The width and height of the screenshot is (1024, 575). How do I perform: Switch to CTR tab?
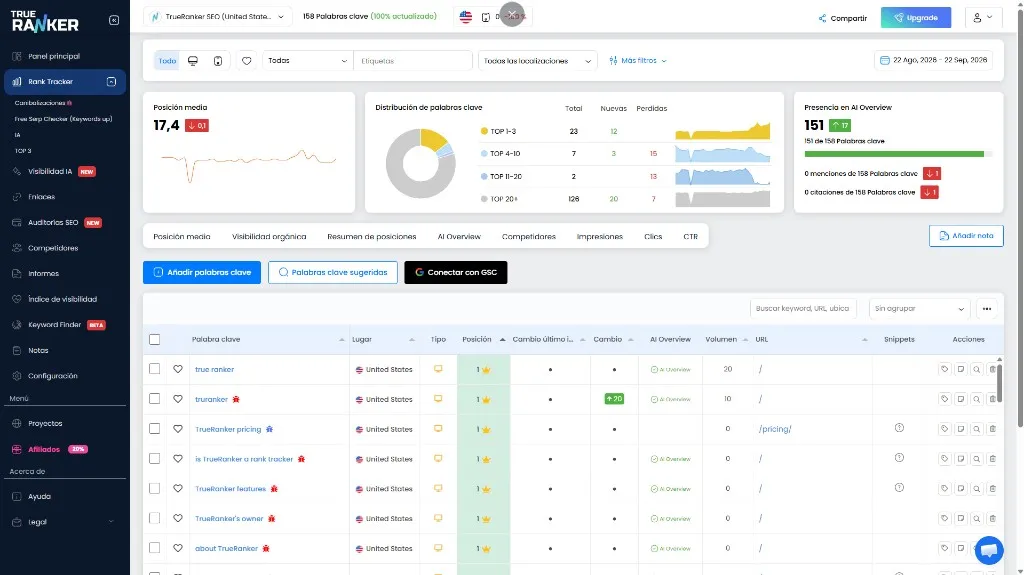point(690,237)
